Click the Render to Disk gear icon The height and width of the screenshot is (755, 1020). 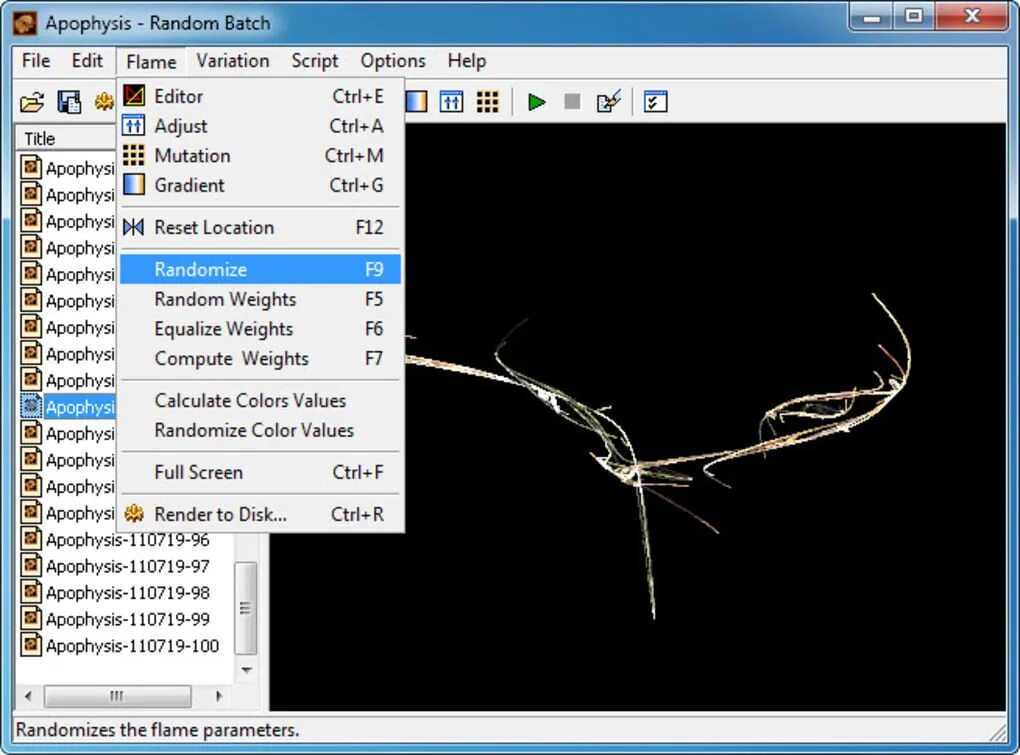pos(134,514)
